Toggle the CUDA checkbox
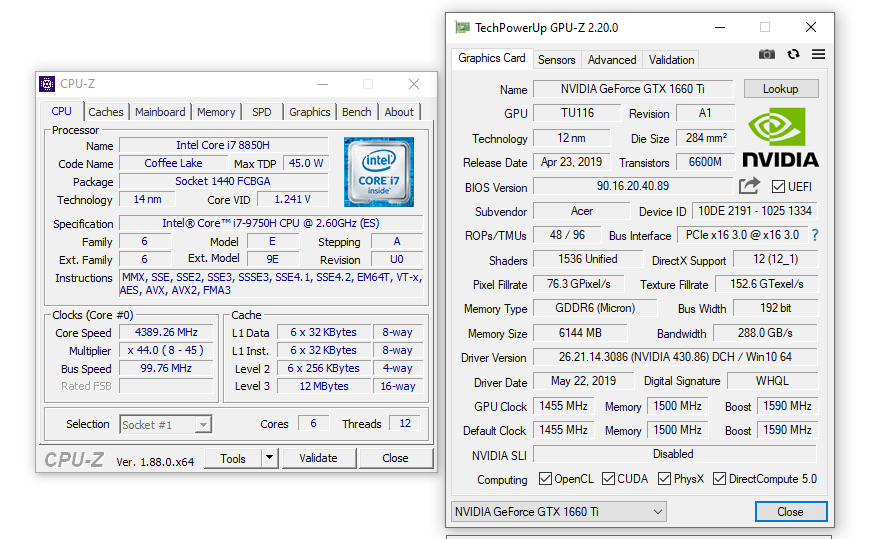The image size is (872, 539). click(x=608, y=479)
